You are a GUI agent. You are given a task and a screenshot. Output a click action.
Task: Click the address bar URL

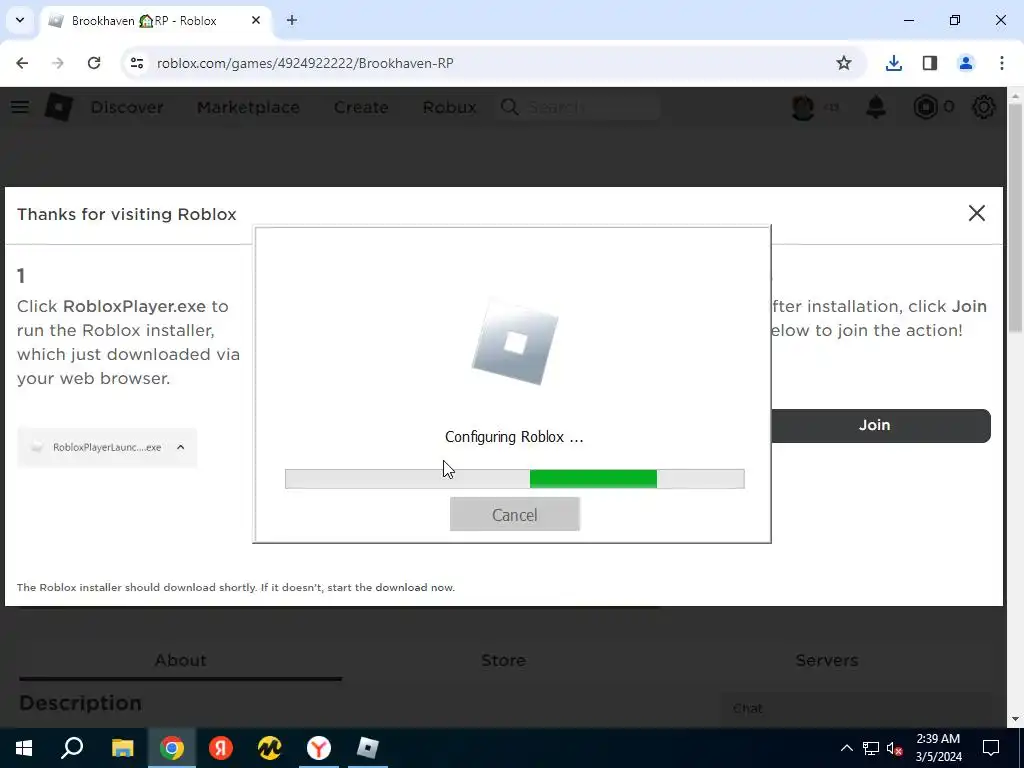[x=305, y=63]
